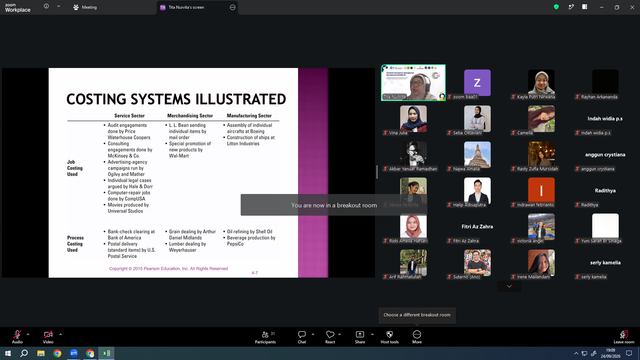Image resolution: width=640 pixels, height=360 pixels.
Task: Expand the Share options arrow
Action: click(372, 334)
